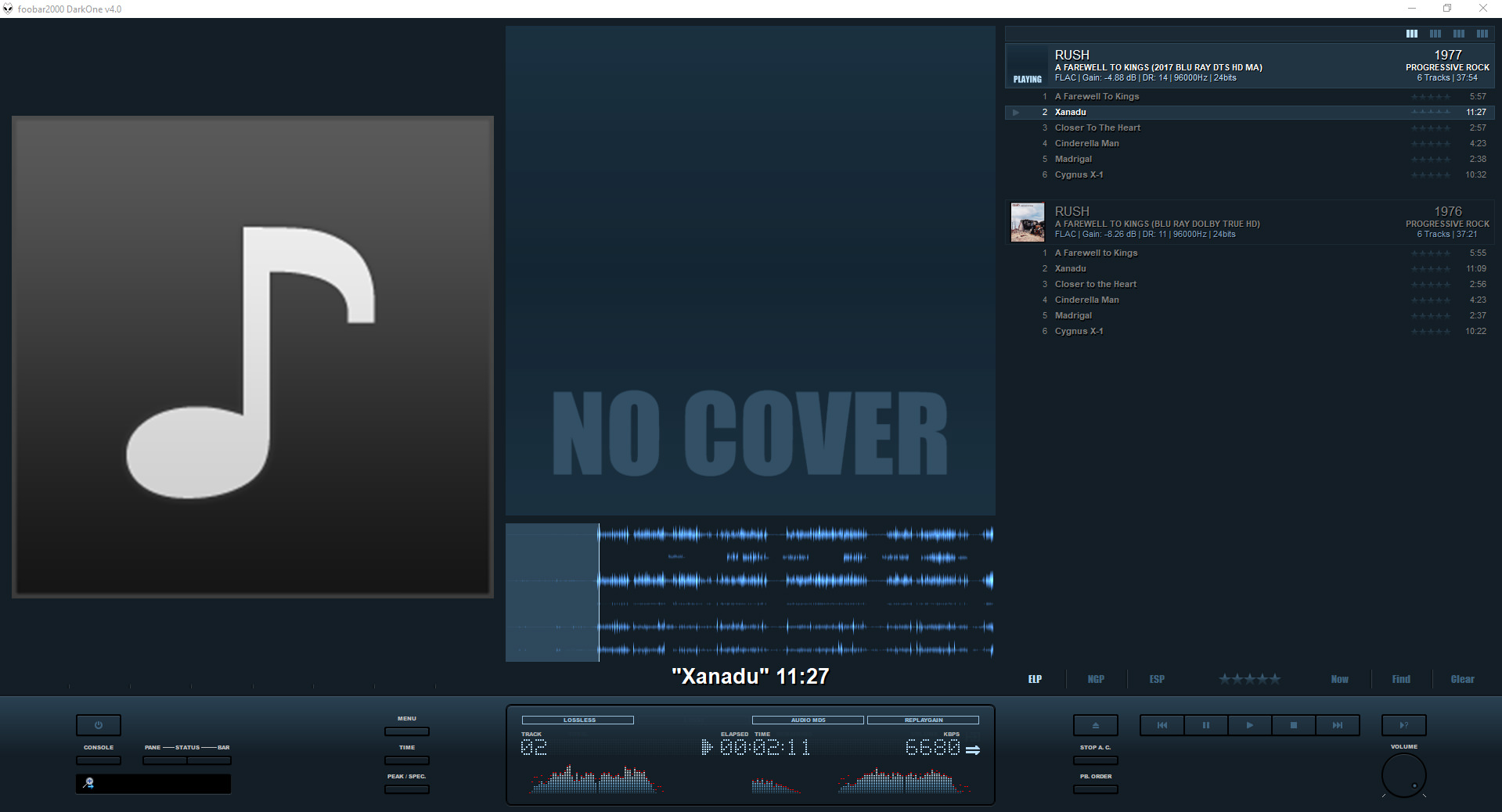
Task: Click the Clear button
Action: (x=1462, y=679)
